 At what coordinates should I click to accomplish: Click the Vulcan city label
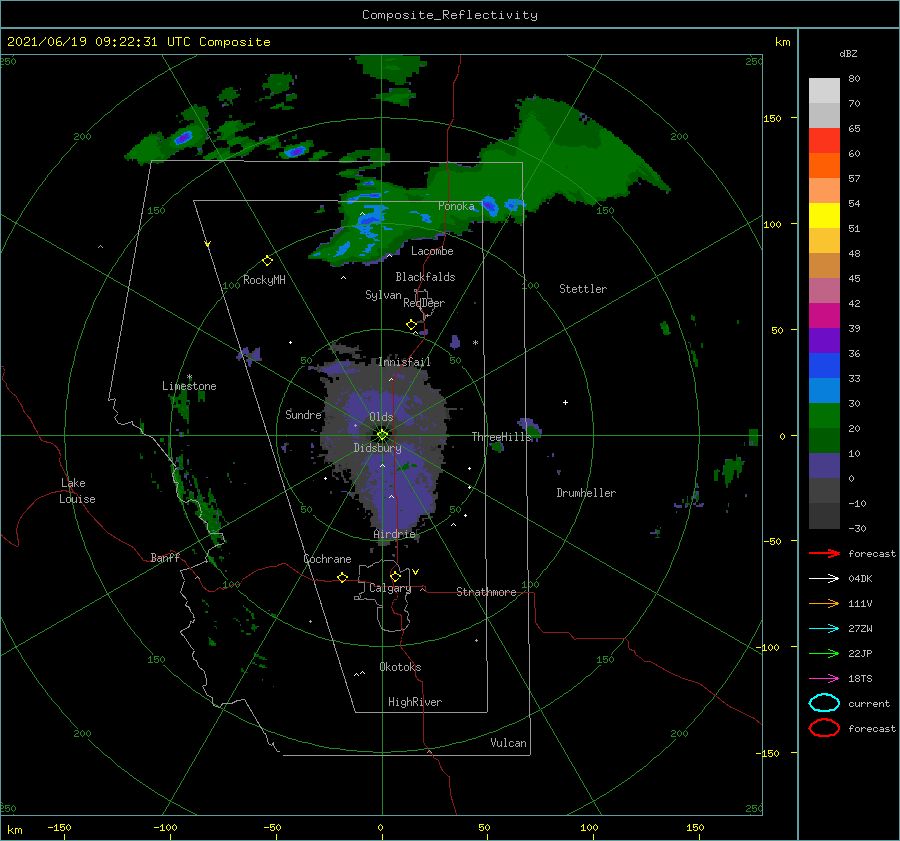click(x=509, y=743)
